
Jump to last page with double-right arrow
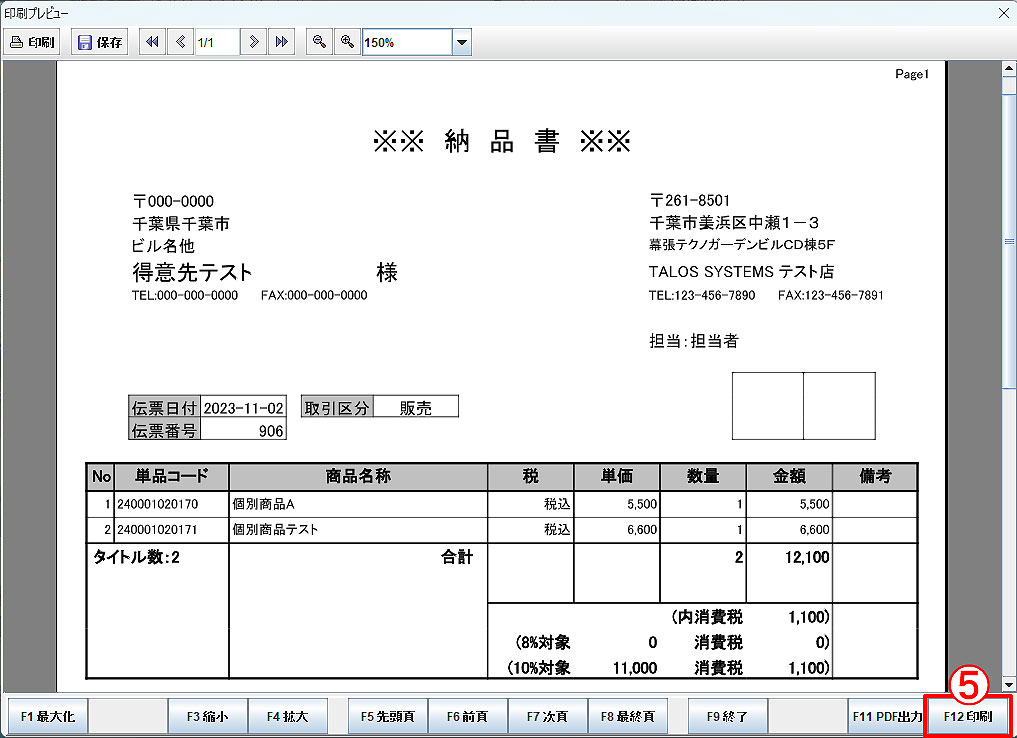tap(282, 42)
